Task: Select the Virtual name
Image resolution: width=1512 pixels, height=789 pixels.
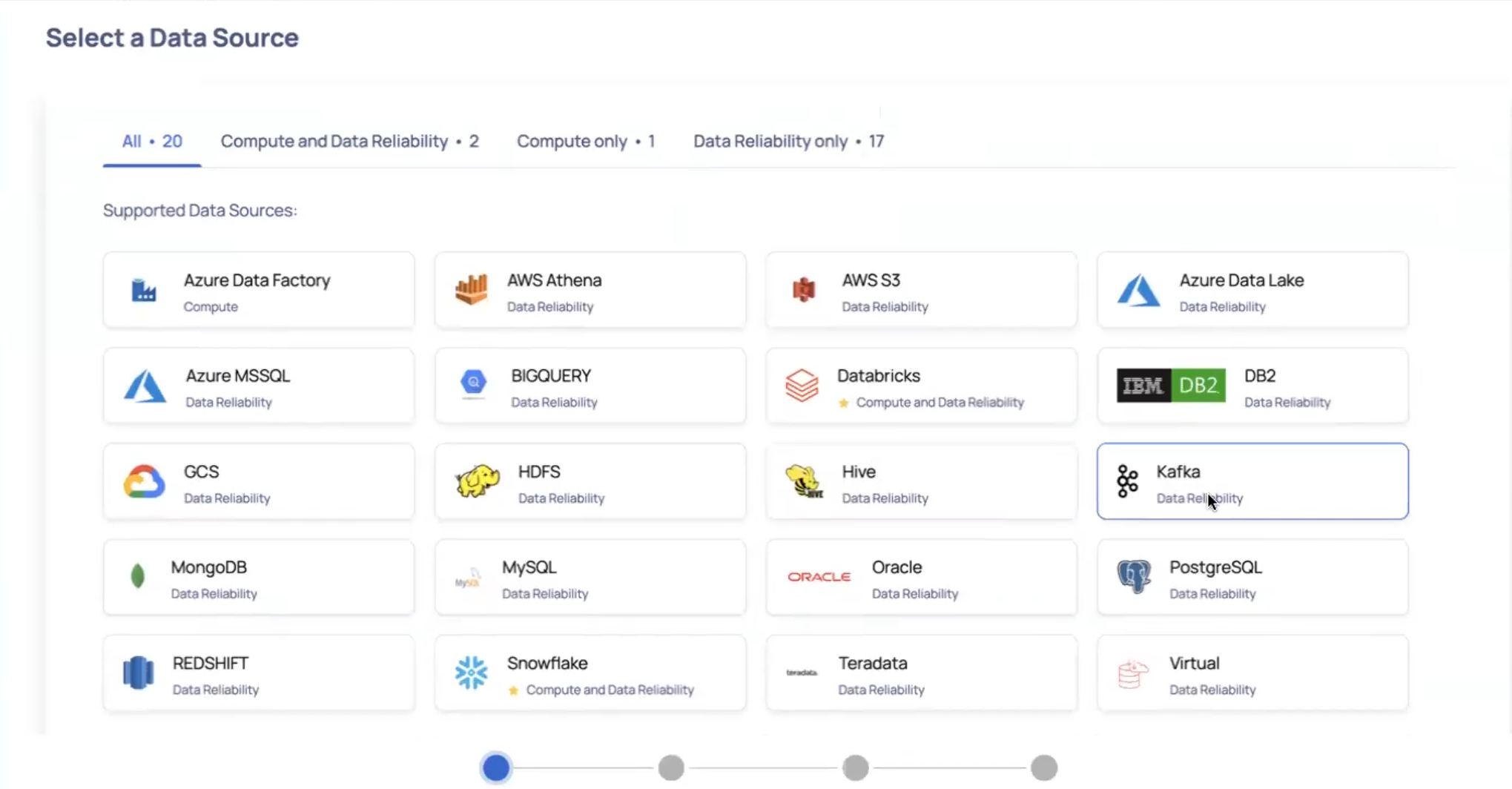Action: [1194, 663]
